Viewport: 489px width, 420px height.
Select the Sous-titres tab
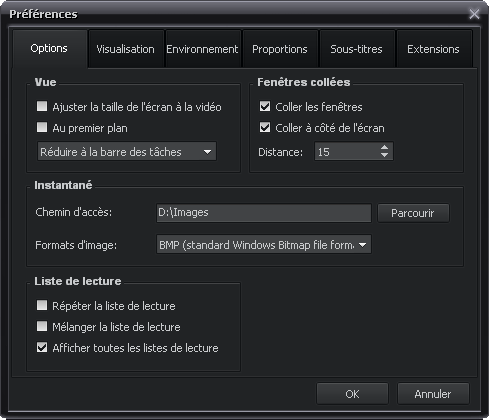point(356,49)
